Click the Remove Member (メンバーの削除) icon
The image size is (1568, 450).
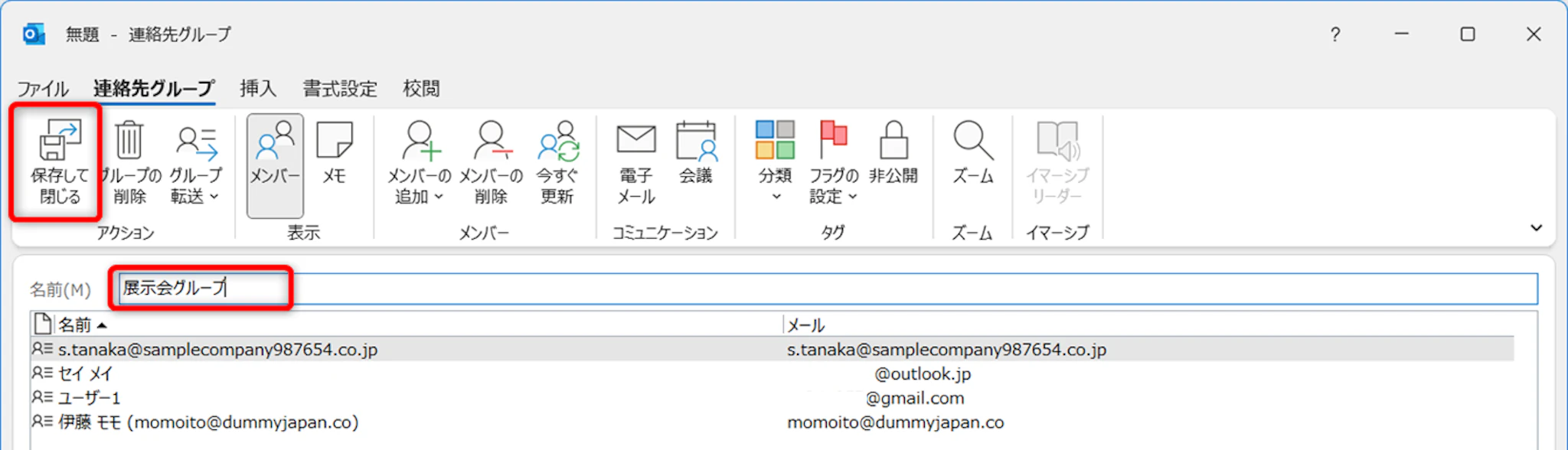coord(491,142)
